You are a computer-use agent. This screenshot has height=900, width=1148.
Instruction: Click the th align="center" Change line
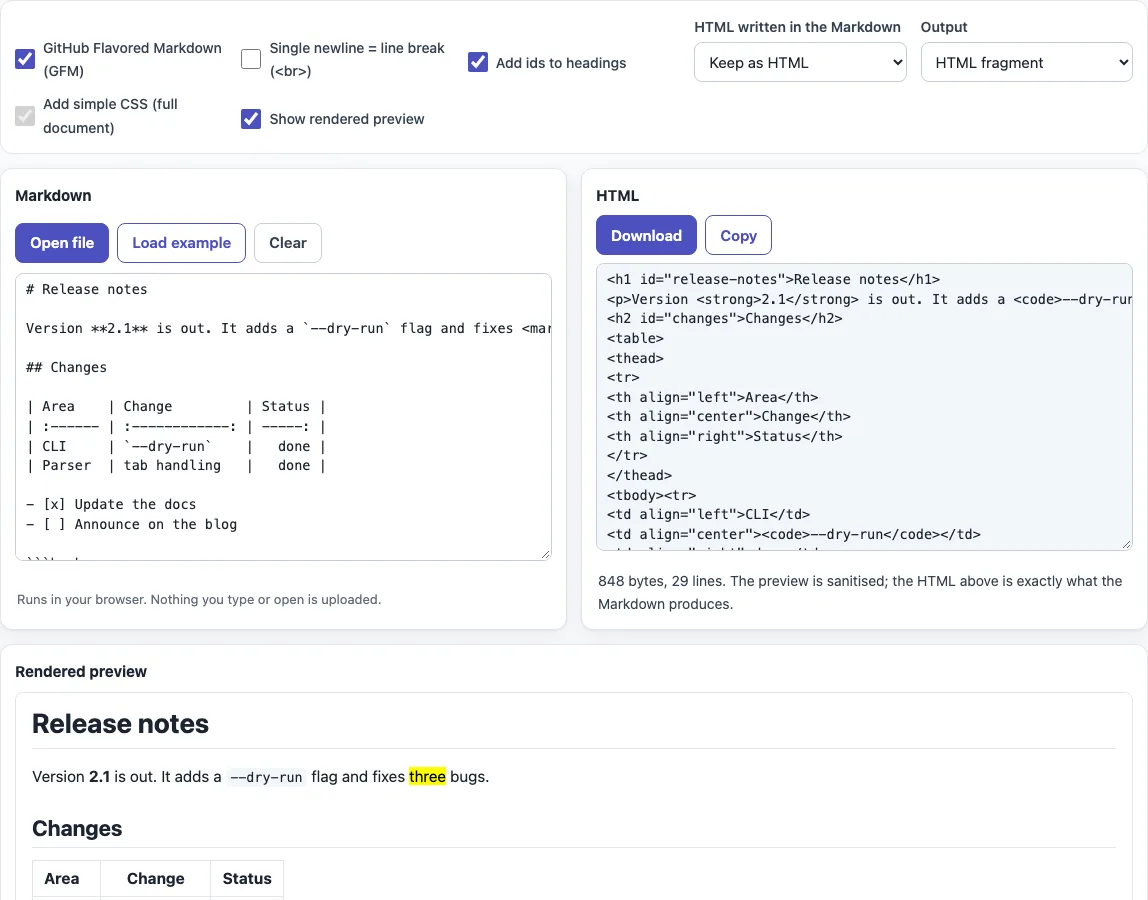pyautogui.click(x=728, y=417)
